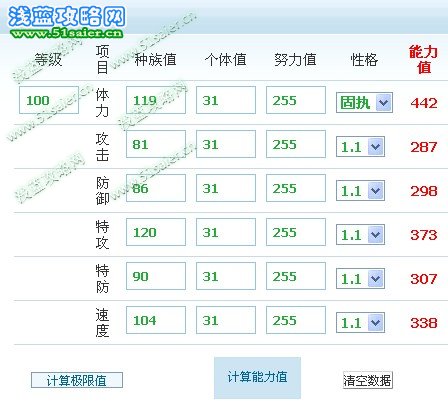Click the 清空数据 button
Image resolution: width=448 pixels, height=406 pixels.
click(368, 380)
